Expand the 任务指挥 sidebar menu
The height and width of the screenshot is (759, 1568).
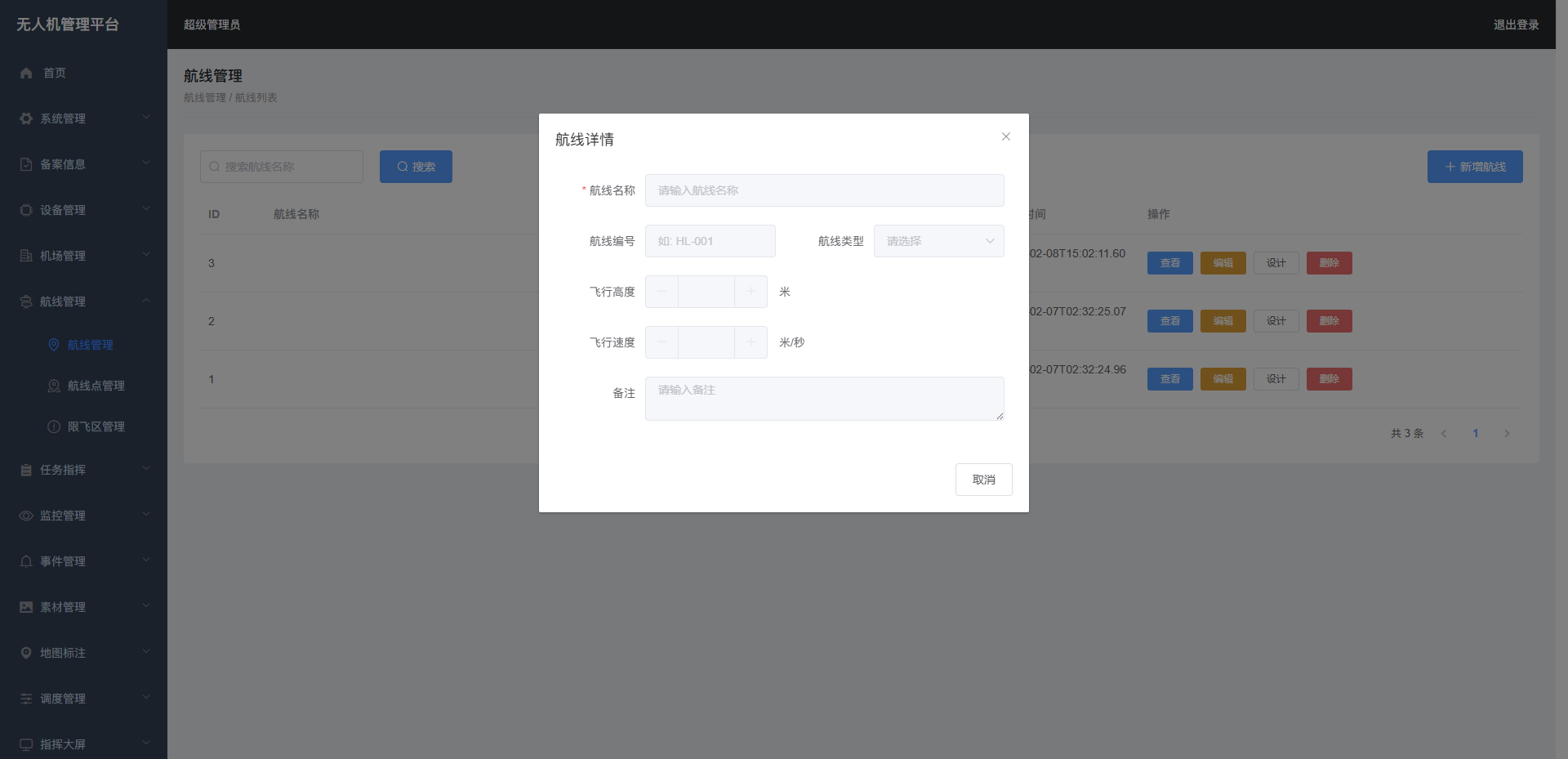point(83,470)
